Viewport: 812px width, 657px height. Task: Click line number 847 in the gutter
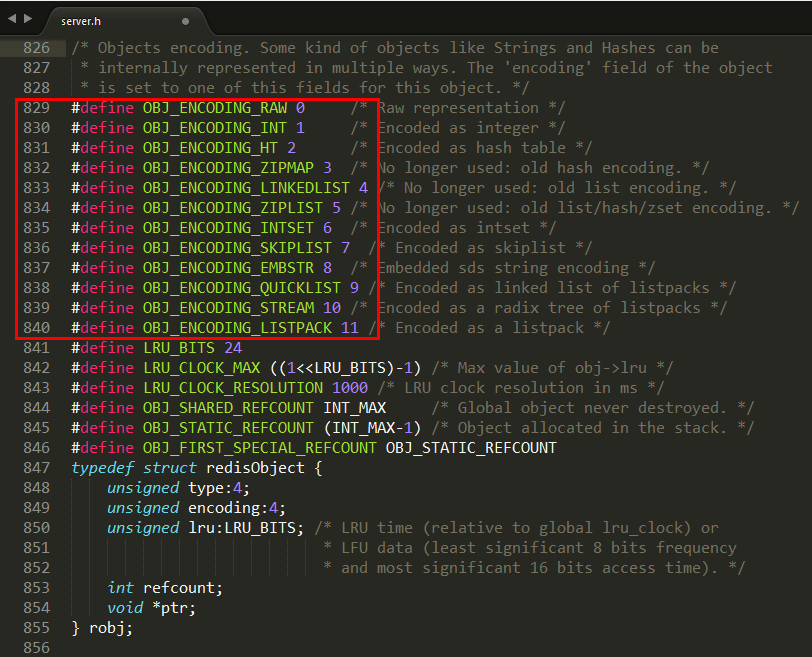[x=35, y=468]
